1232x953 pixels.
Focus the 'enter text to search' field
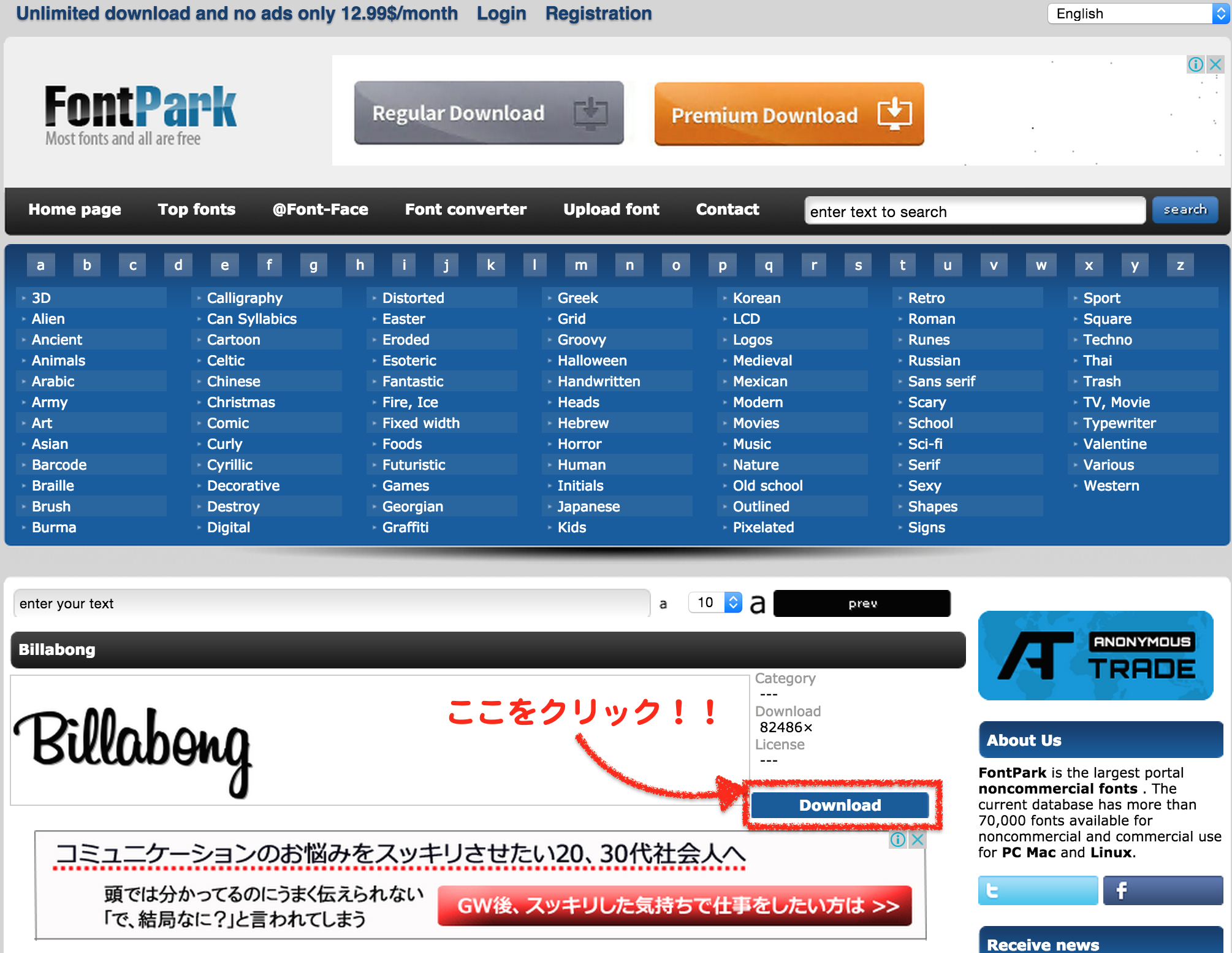click(975, 211)
